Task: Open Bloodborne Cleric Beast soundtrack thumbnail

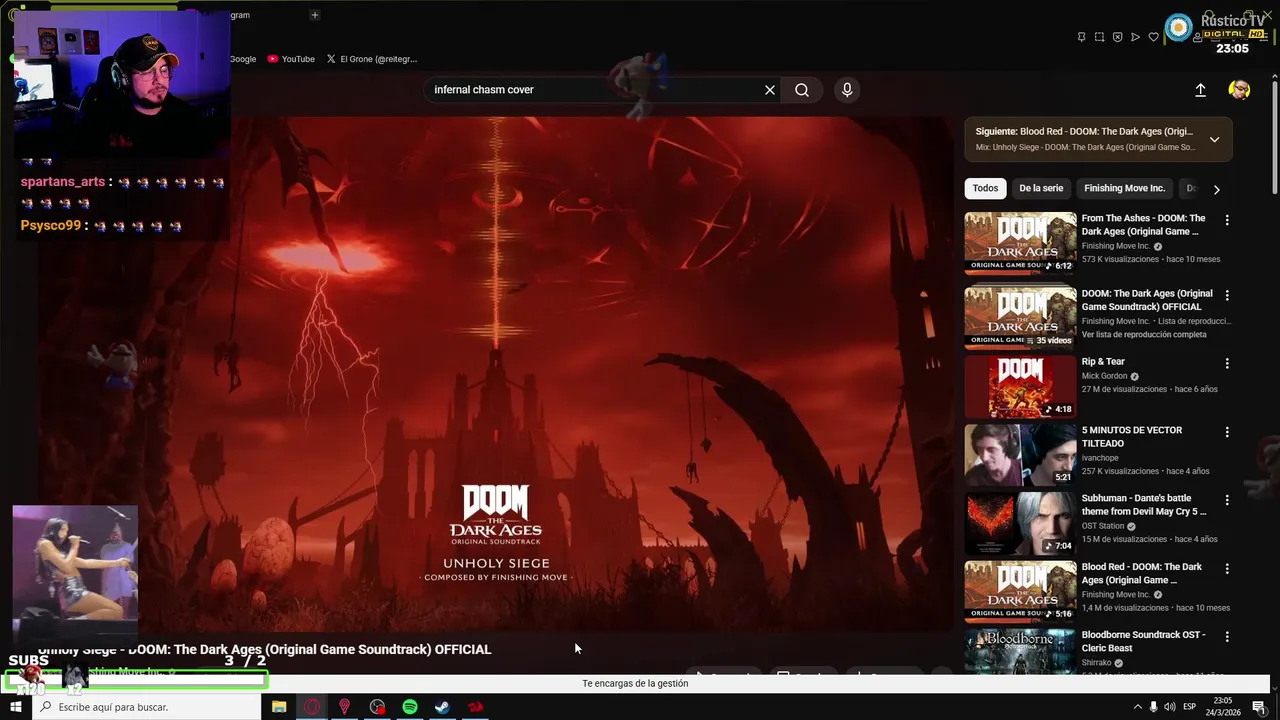Action: pos(1020,651)
